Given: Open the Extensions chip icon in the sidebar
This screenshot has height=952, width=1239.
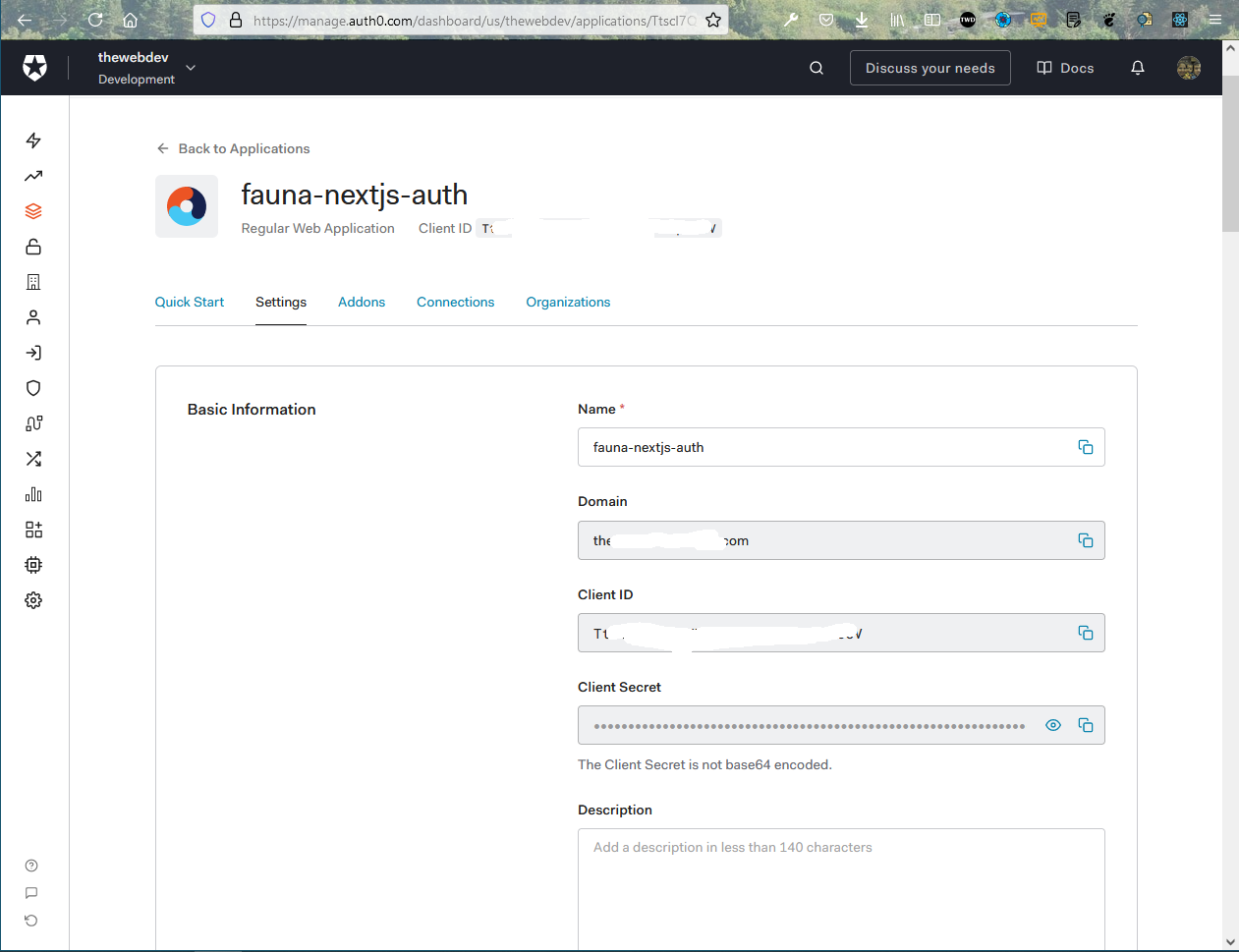Looking at the screenshot, I should coord(33,565).
